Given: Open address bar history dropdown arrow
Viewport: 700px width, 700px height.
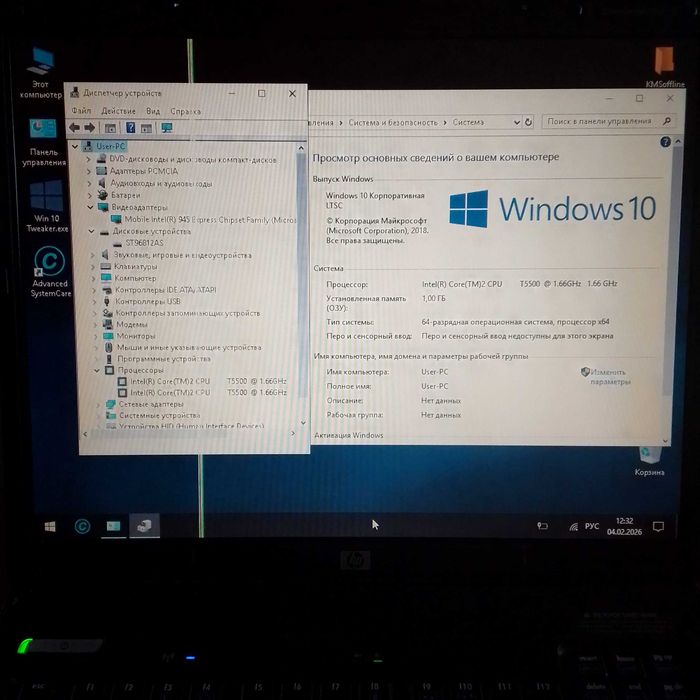Looking at the screenshot, I should click(x=517, y=122).
